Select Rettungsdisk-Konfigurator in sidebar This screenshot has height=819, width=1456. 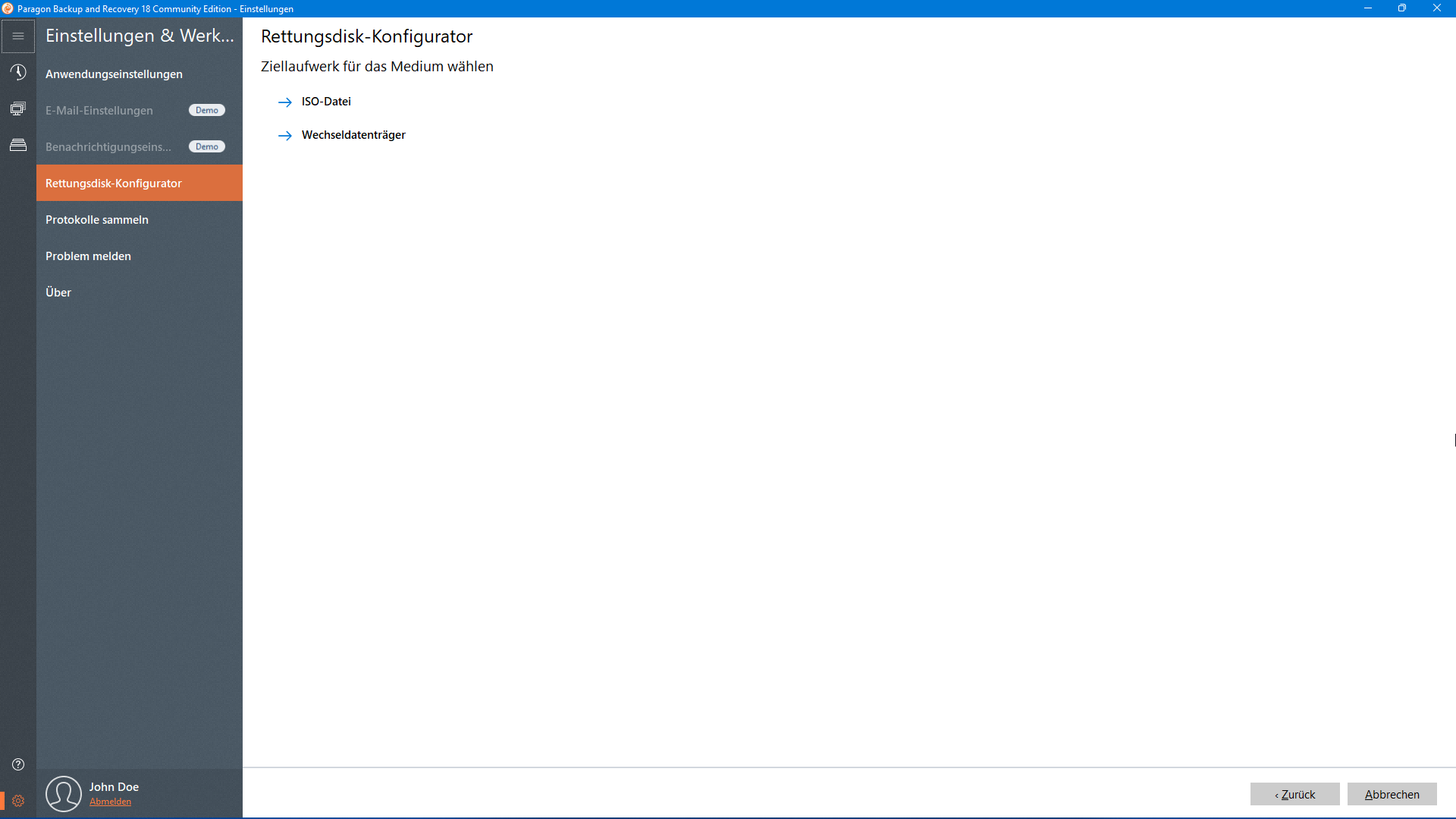pos(114,184)
